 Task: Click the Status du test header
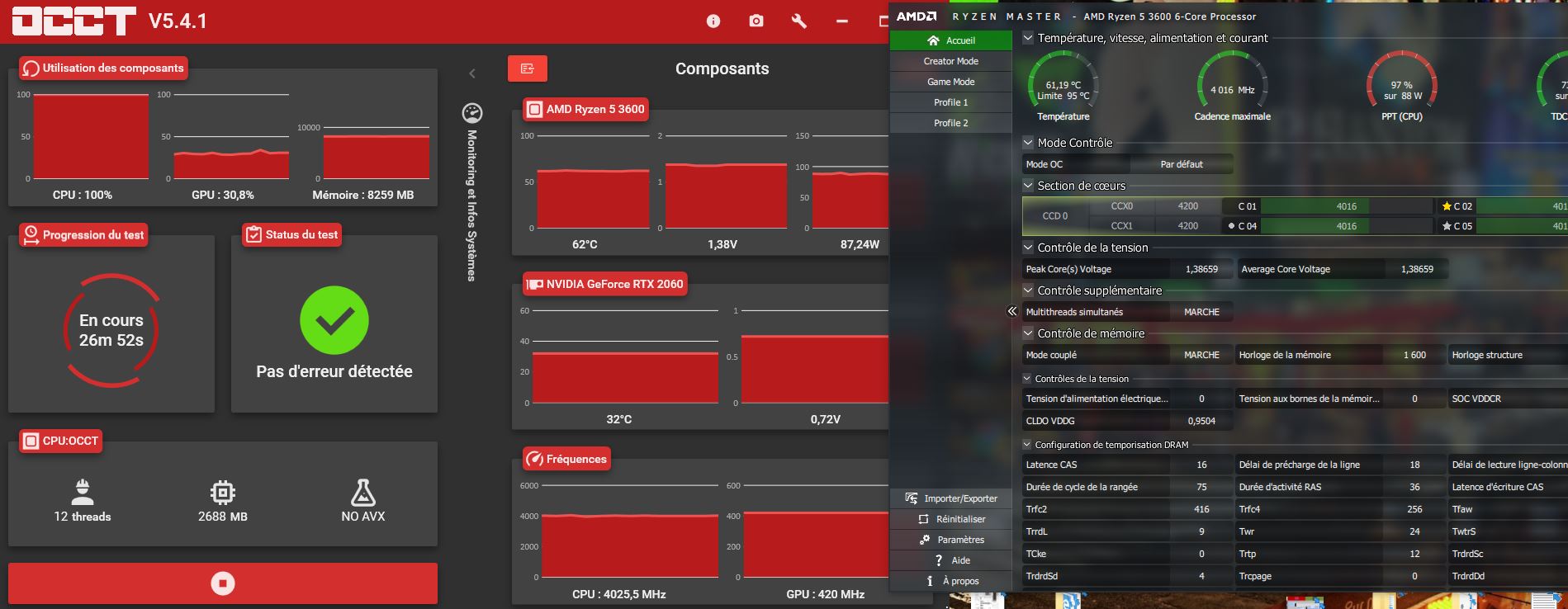click(x=292, y=235)
